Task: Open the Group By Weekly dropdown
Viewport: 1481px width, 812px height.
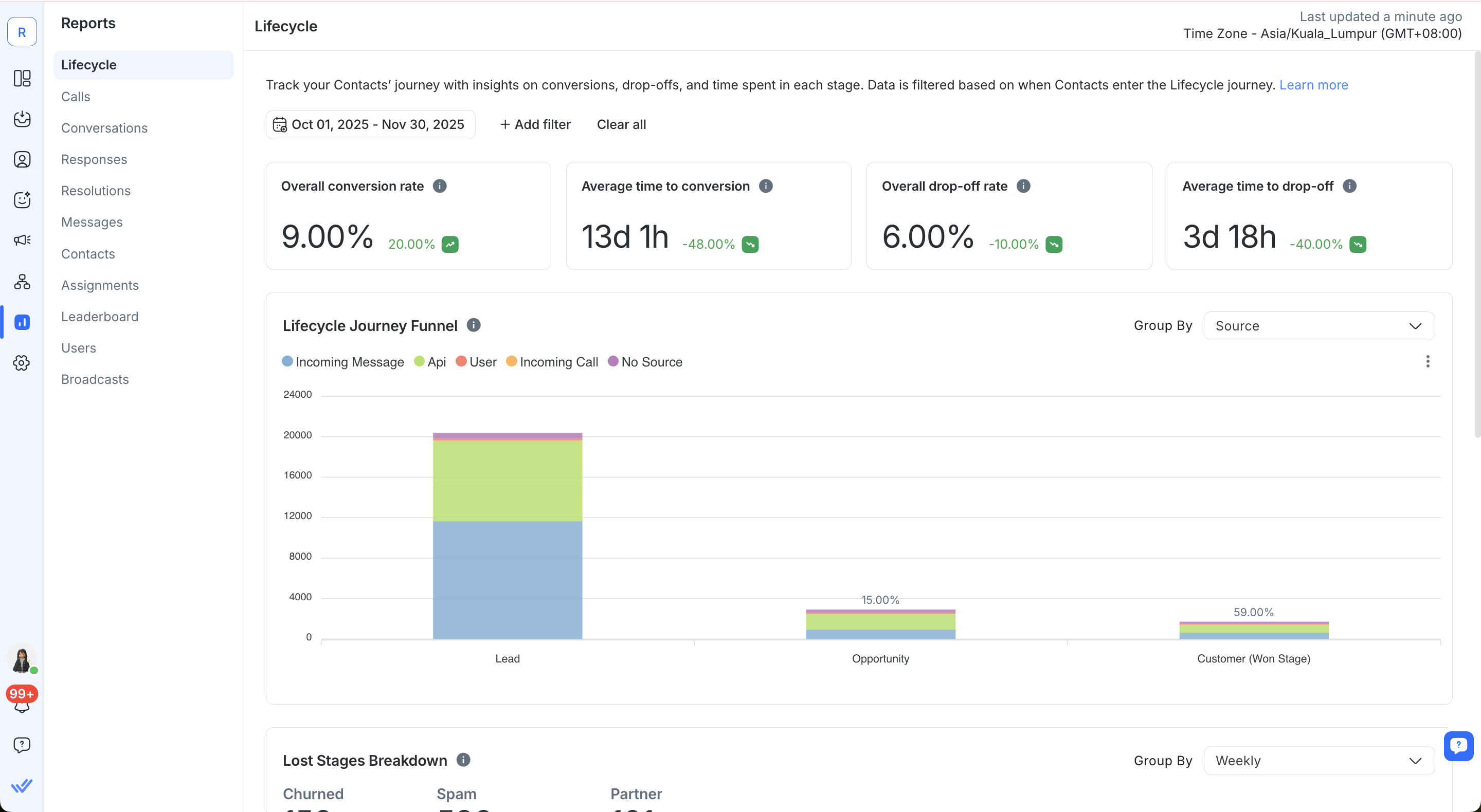Action: tap(1319, 760)
